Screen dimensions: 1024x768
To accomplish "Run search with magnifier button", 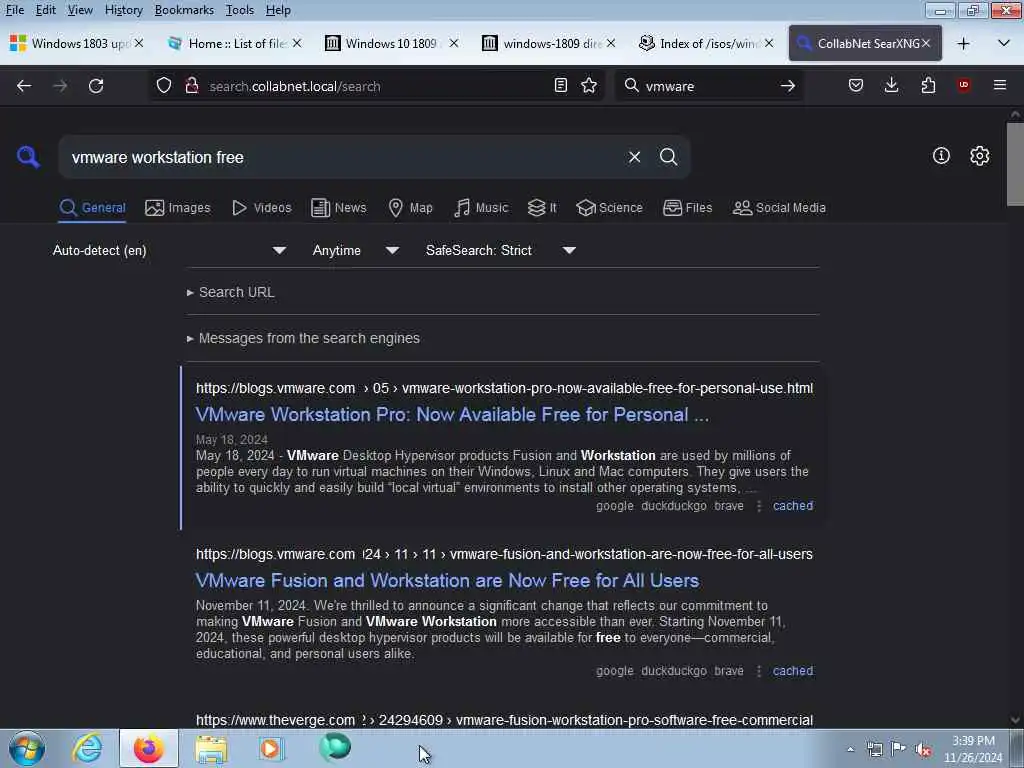I will [668, 157].
